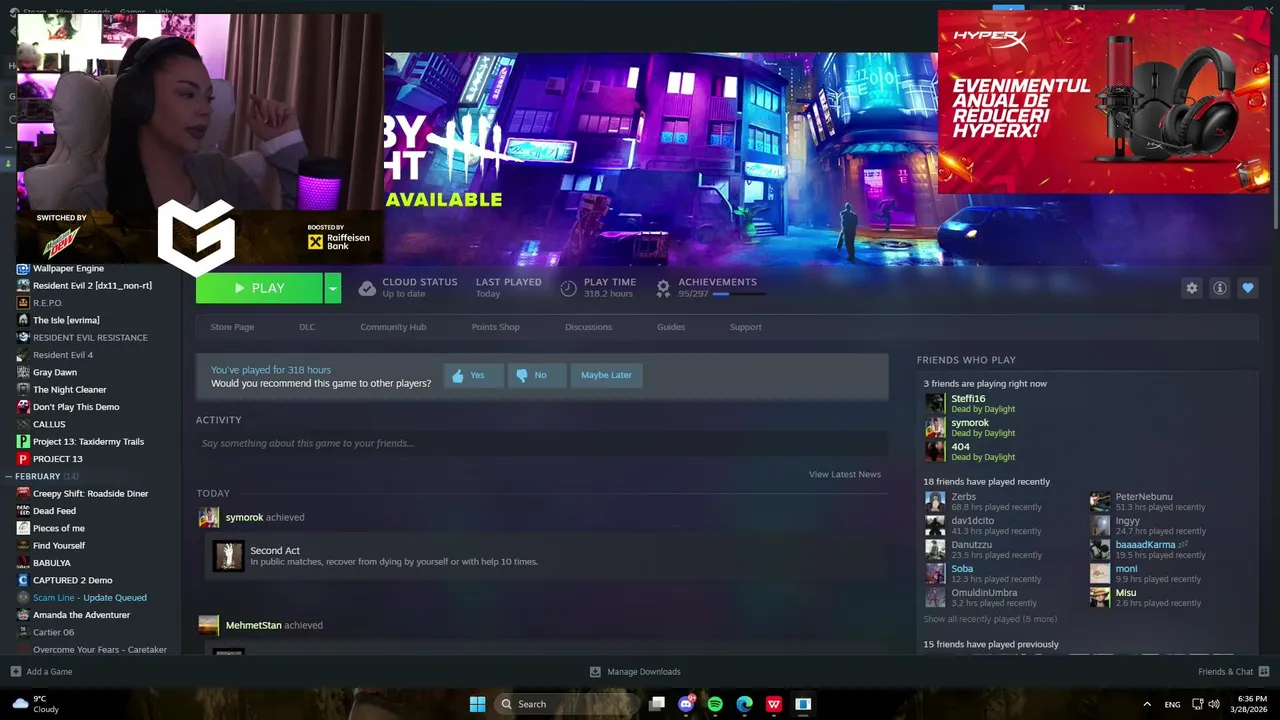
Task: Click the Wallpaper Engine icon in library
Action: [23, 268]
